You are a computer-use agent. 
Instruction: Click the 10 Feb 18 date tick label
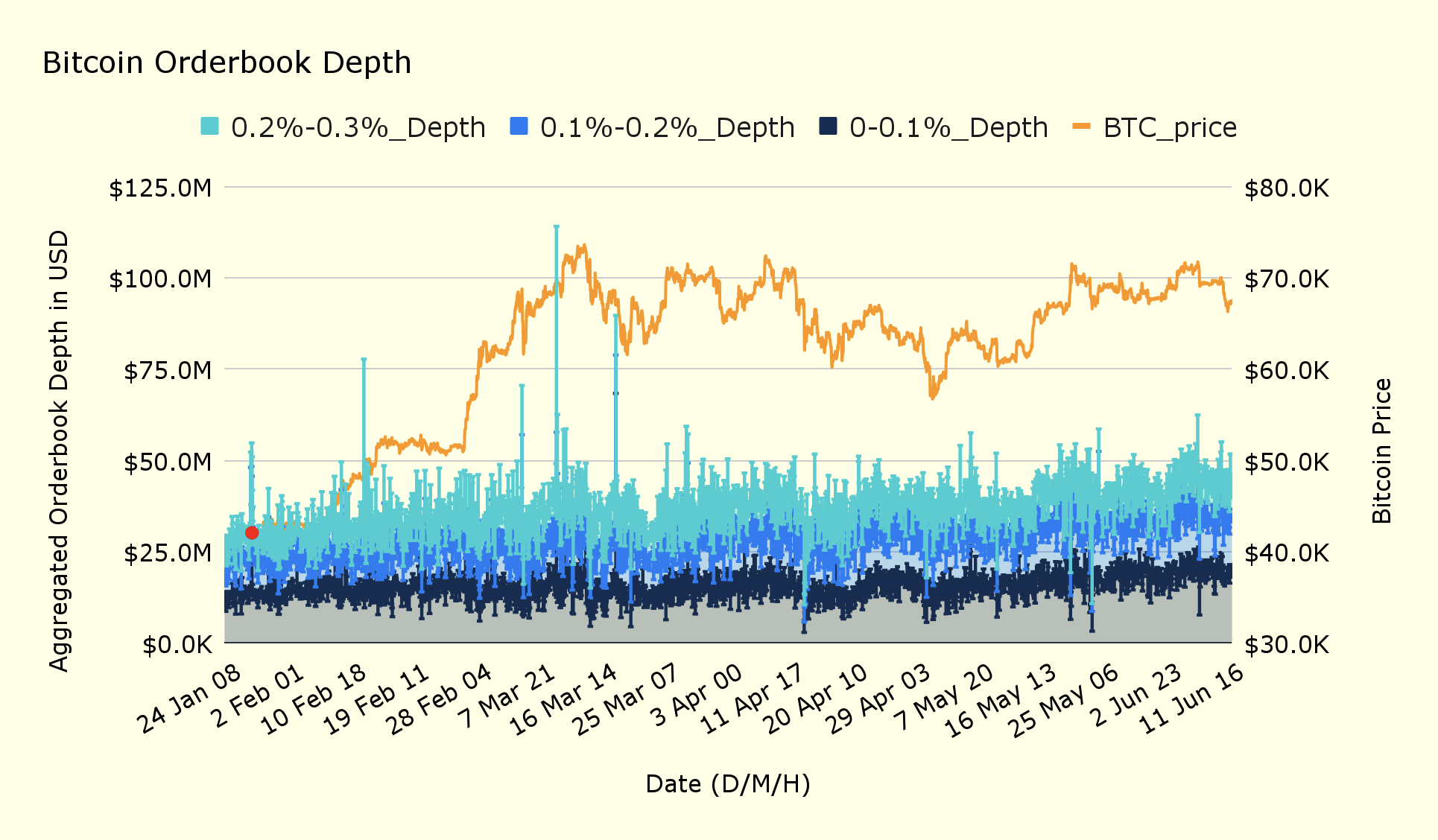tap(314, 699)
